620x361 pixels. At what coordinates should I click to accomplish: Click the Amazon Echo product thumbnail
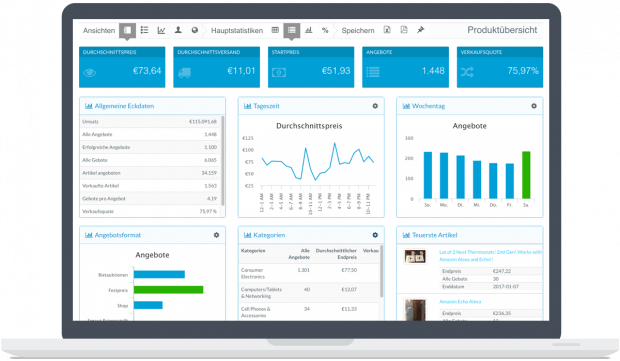coord(415,310)
